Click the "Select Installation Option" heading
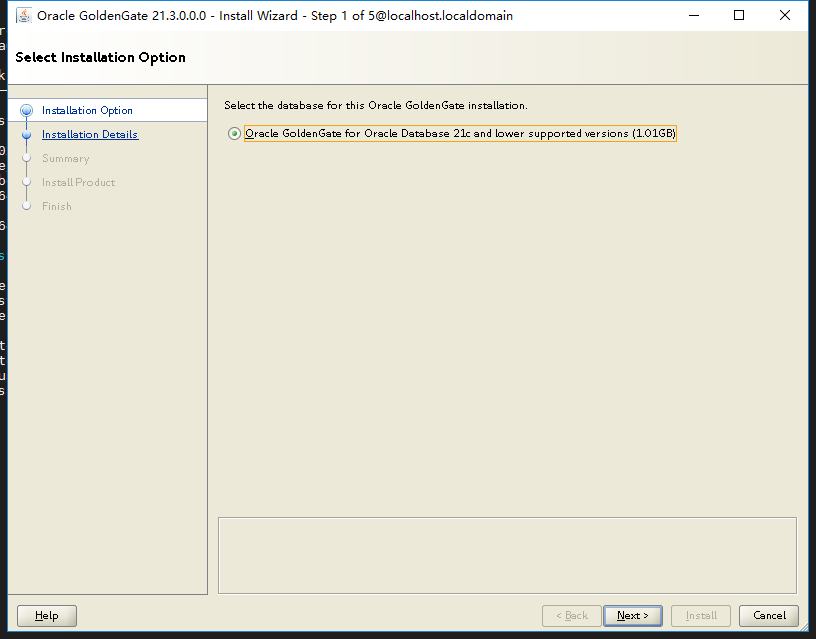This screenshot has width=816, height=639. pos(100,57)
